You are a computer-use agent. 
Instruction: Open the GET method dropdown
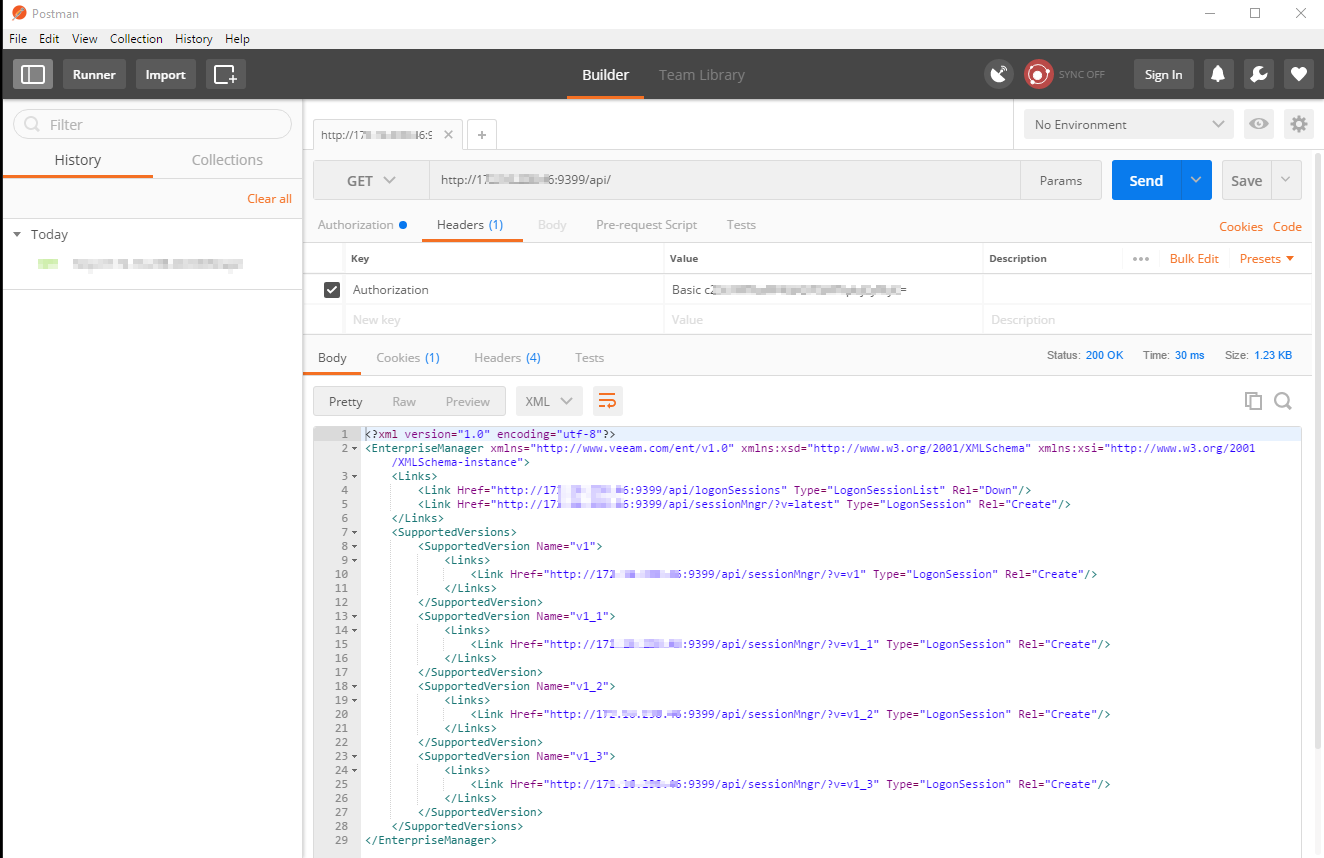click(x=371, y=180)
